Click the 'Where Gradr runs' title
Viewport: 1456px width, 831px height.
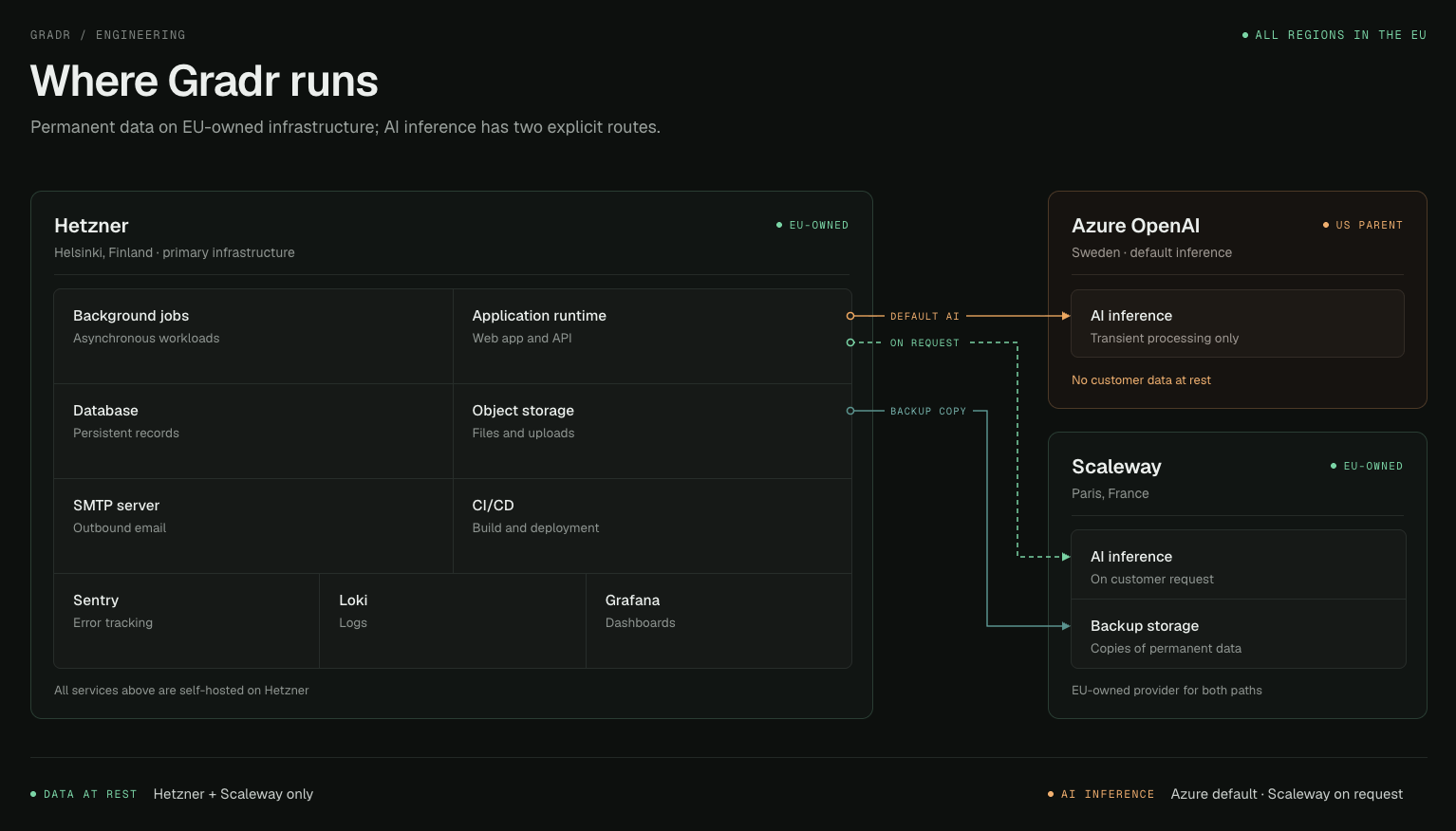tap(204, 81)
